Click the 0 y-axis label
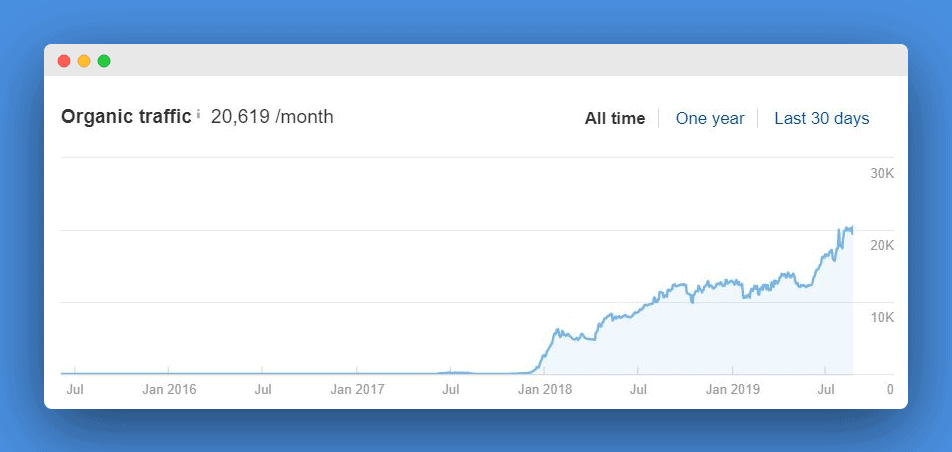 tap(889, 389)
